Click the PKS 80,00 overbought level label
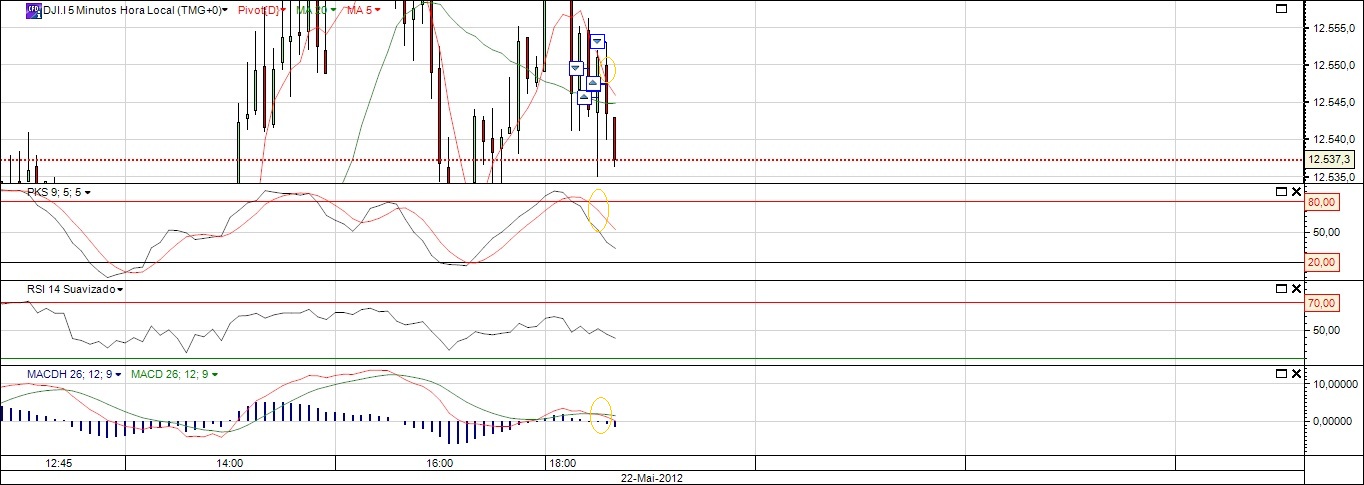This screenshot has height=485, width=1364. (x=1322, y=202)
